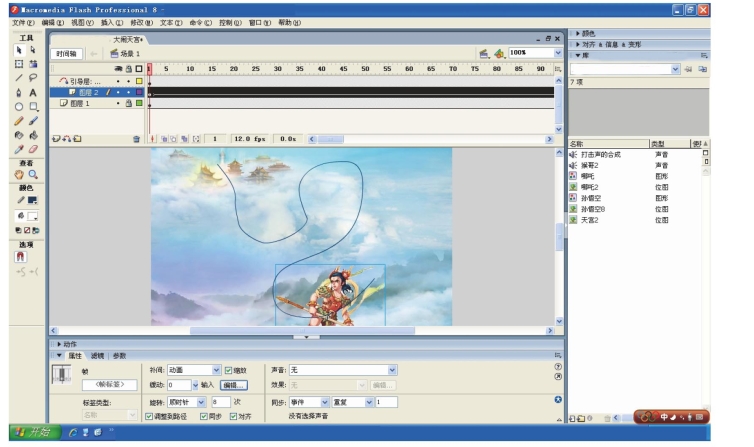Open the 控制 menu
The height and width of the screenshot is (447, 754).
[230, 23]
